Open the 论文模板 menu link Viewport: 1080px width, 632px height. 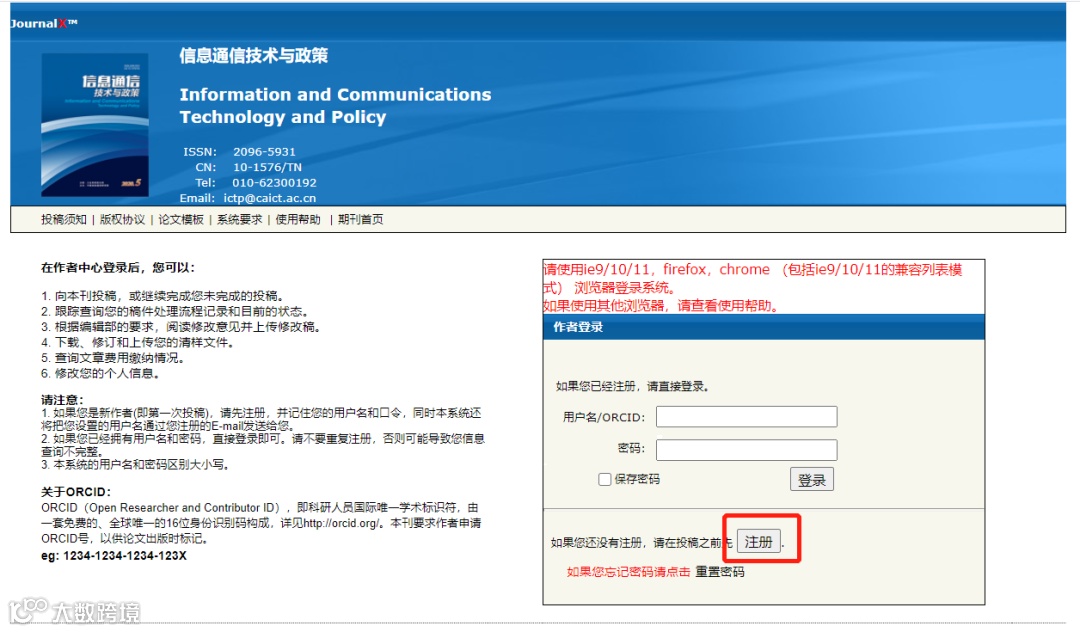181,220
